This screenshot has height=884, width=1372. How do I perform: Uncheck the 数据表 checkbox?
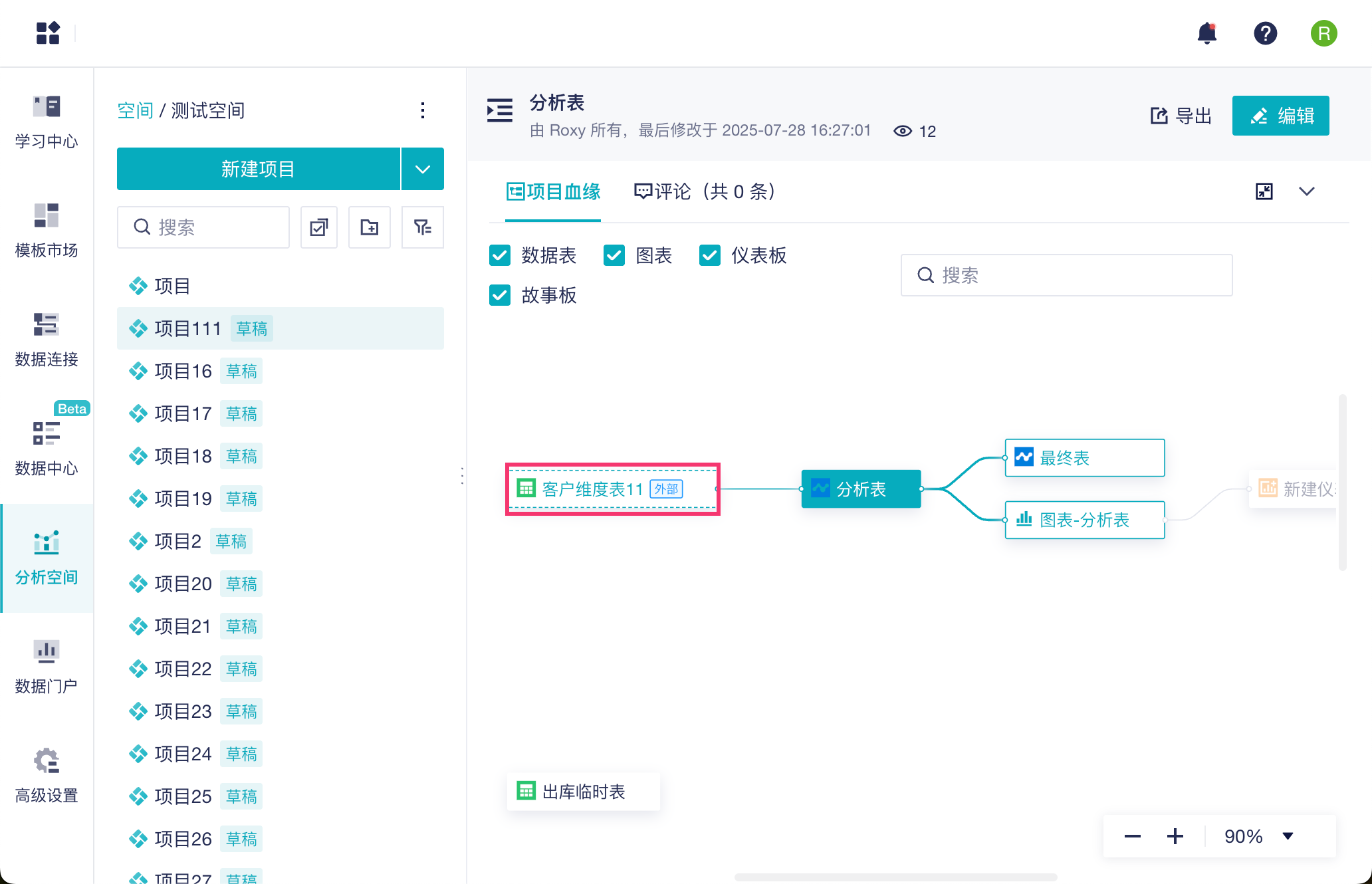point(500,255)
